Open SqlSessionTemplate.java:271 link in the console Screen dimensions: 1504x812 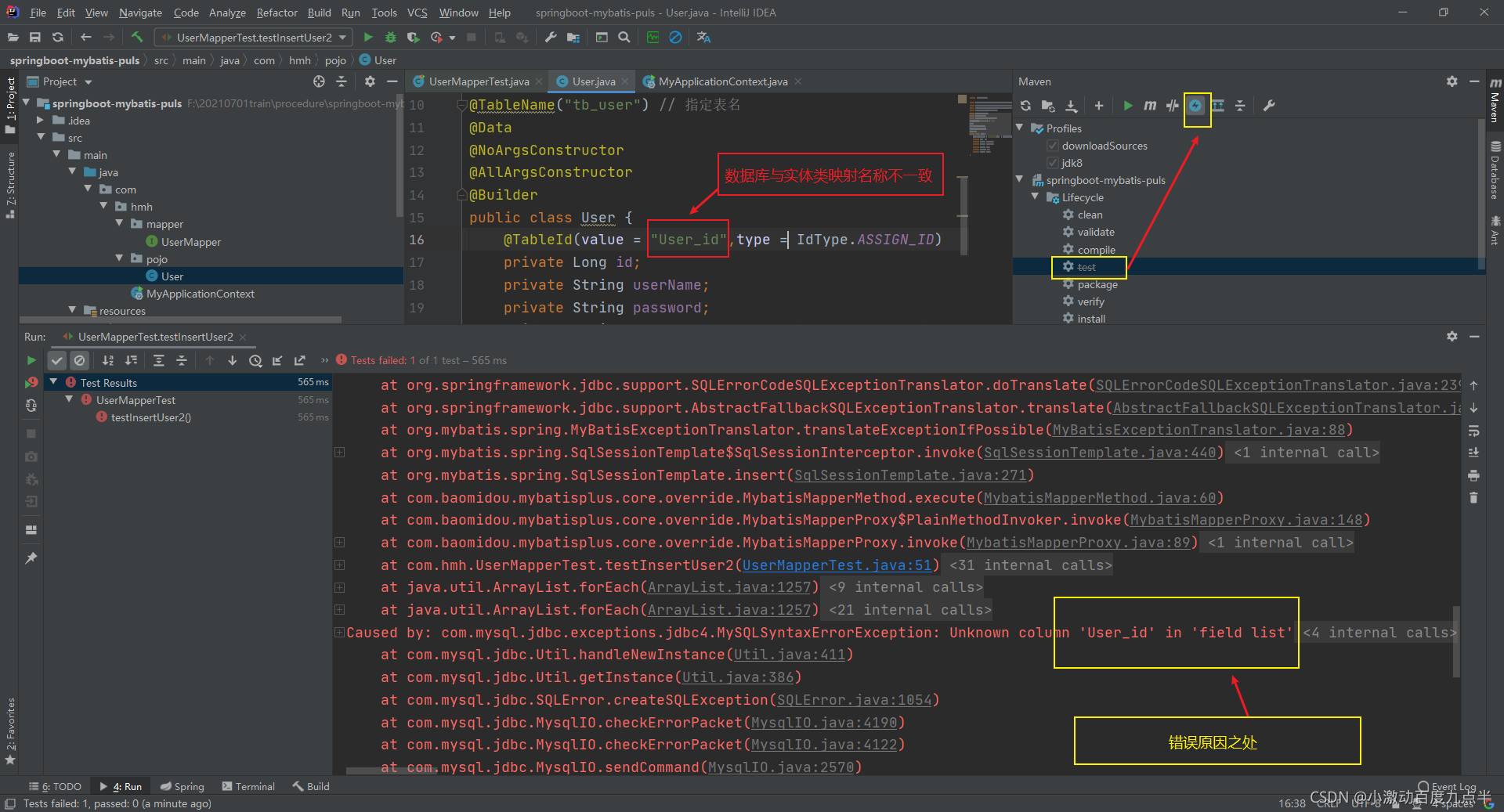pos(910,475)
